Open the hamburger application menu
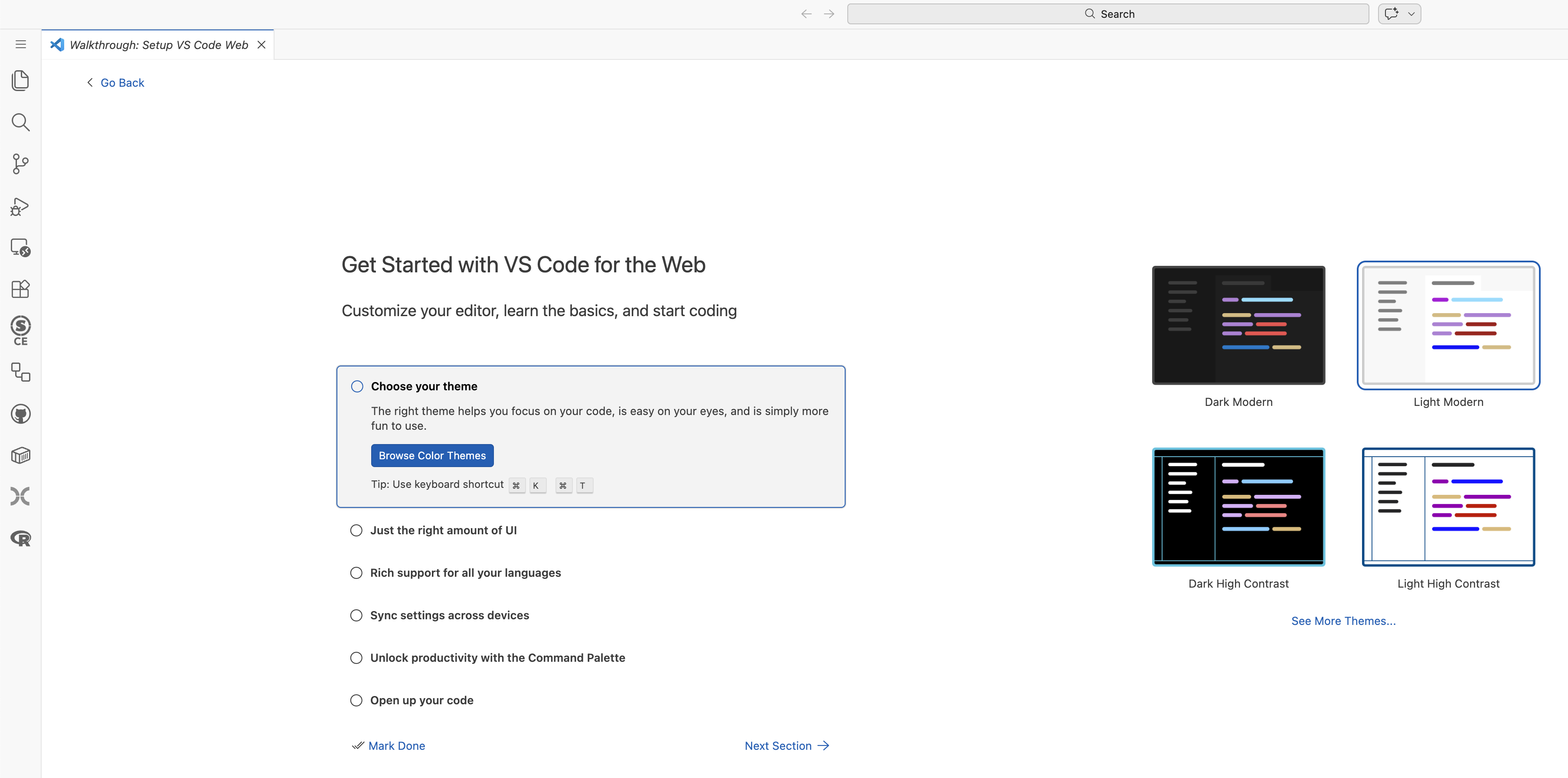Viewport: 1568px width, 778px height. coord(21,44)
